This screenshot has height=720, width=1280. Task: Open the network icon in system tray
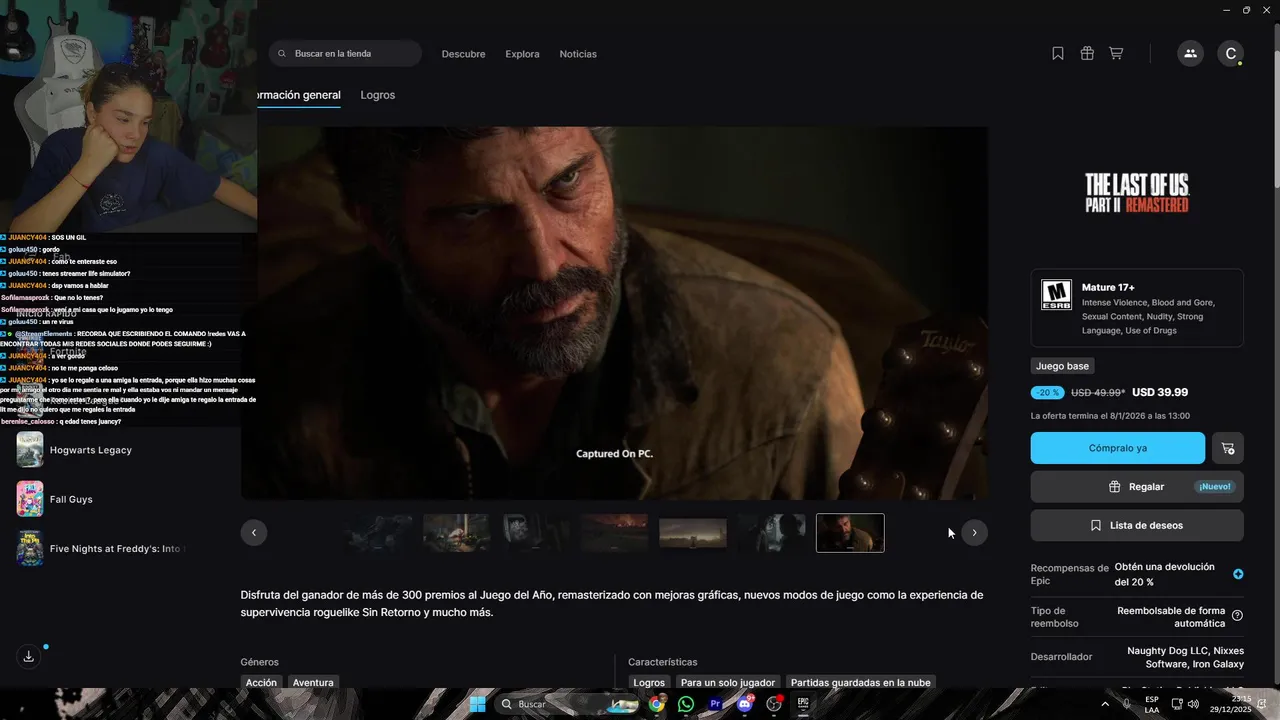point(1175,704)
